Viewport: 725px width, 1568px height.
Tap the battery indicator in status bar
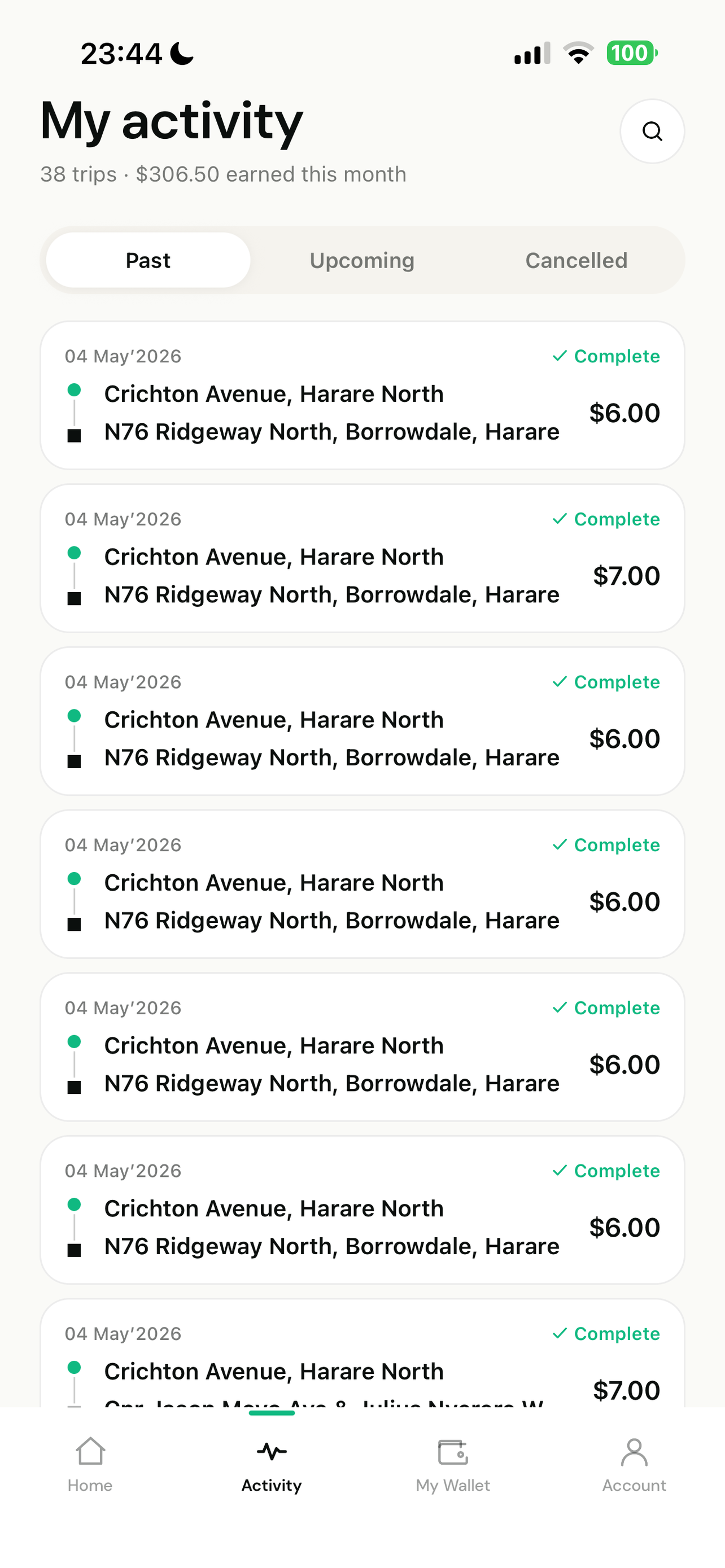click(x=632, y=53)
